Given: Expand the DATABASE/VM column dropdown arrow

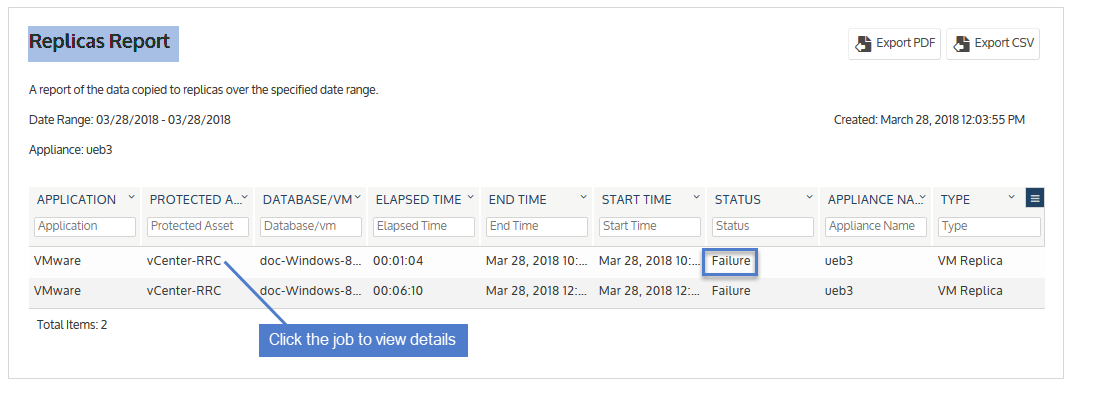Looking at the screenshot, I should (x=358, y=197).
